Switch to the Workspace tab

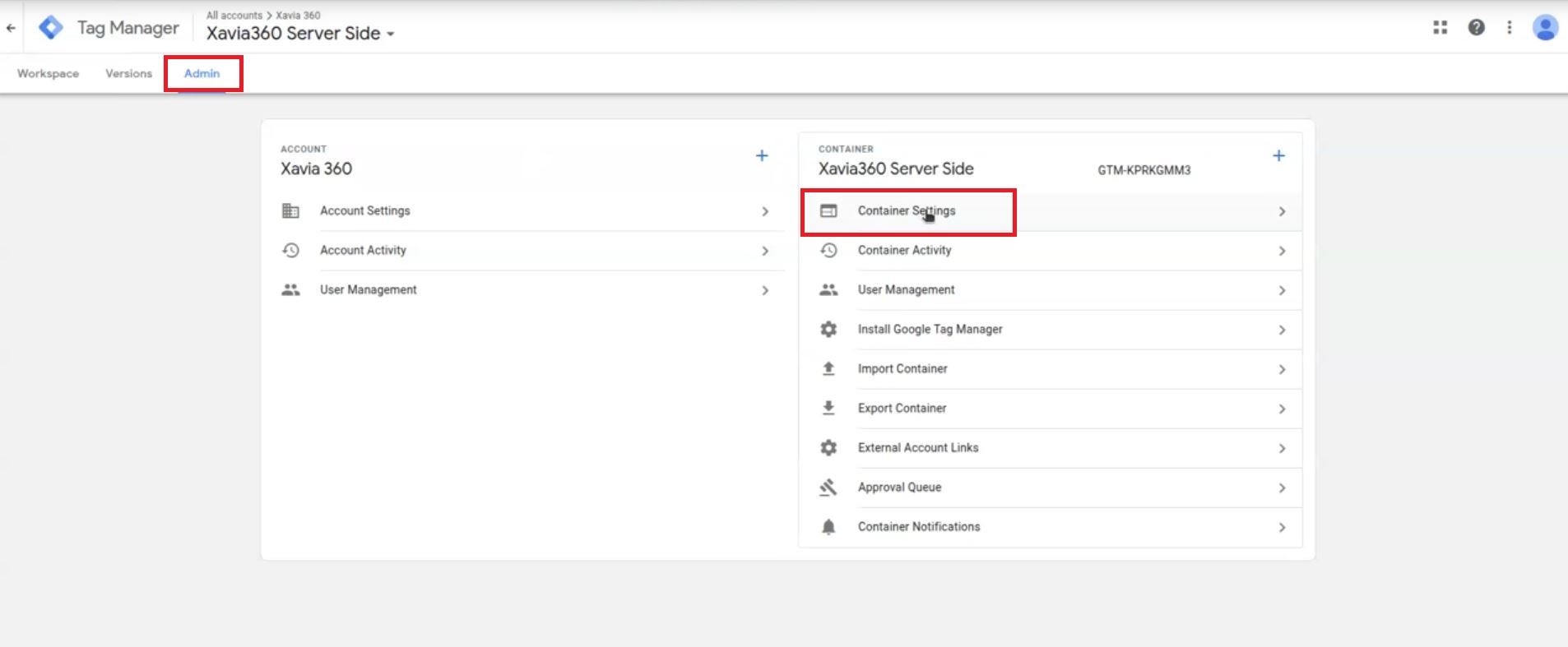pos(48,73)
